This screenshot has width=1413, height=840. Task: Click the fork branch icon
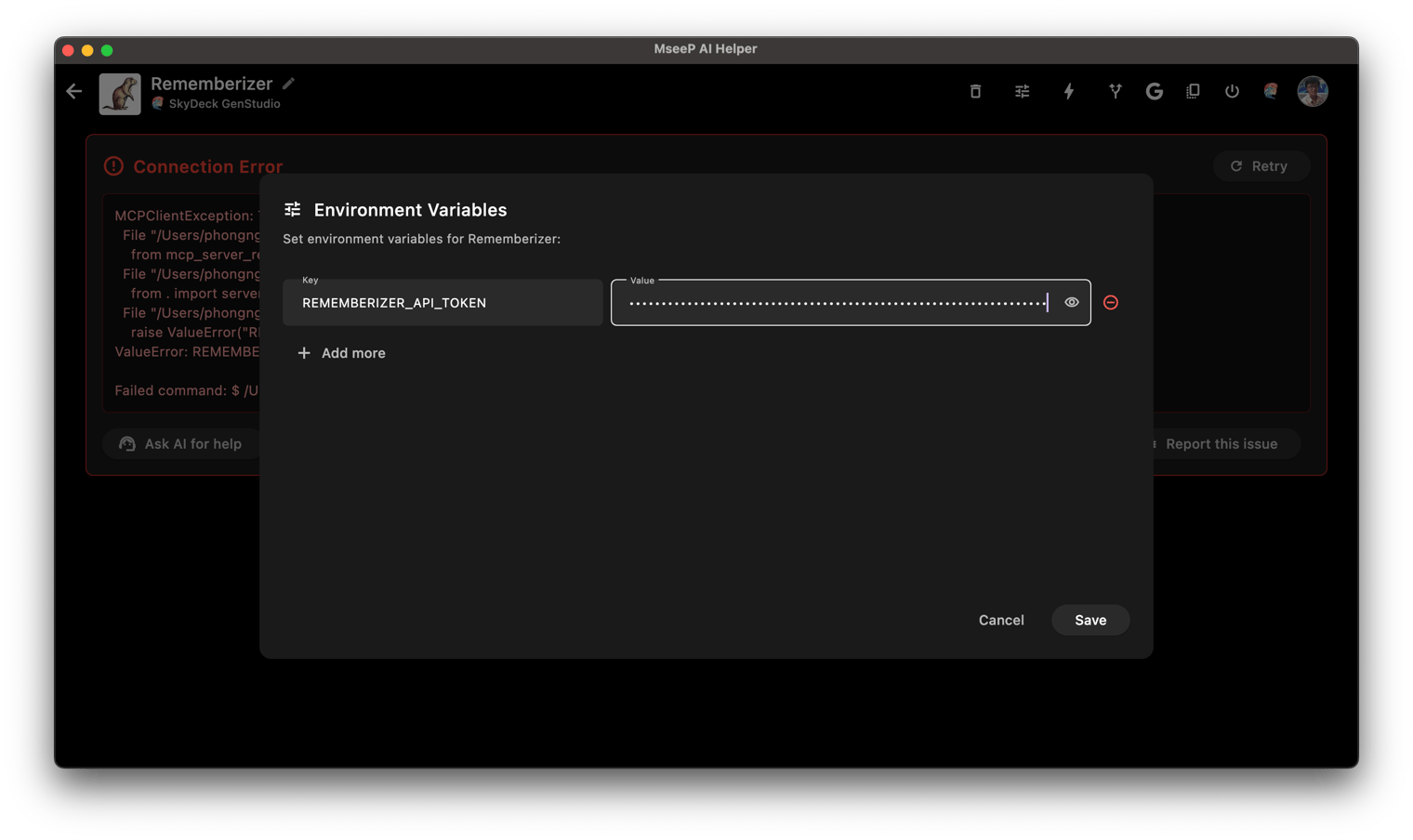pyautogui.click(x=1115, y=91)
